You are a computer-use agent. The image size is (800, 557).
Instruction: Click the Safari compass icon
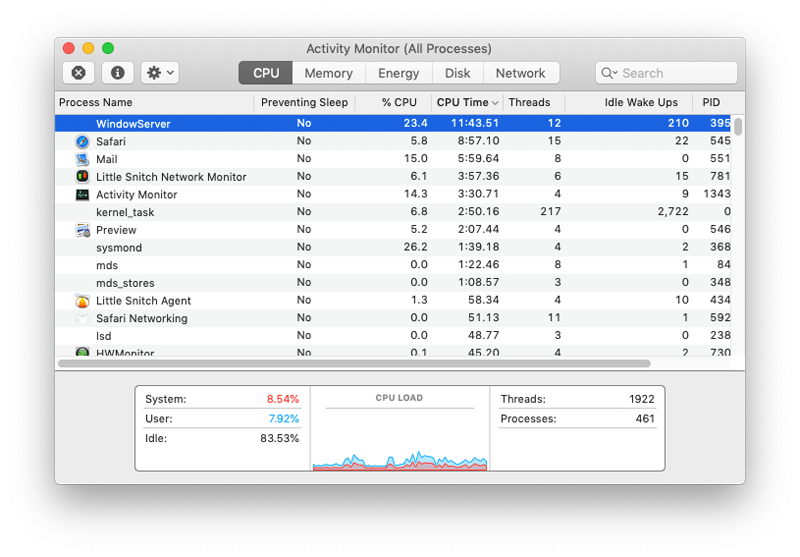[x=82, y=141]
